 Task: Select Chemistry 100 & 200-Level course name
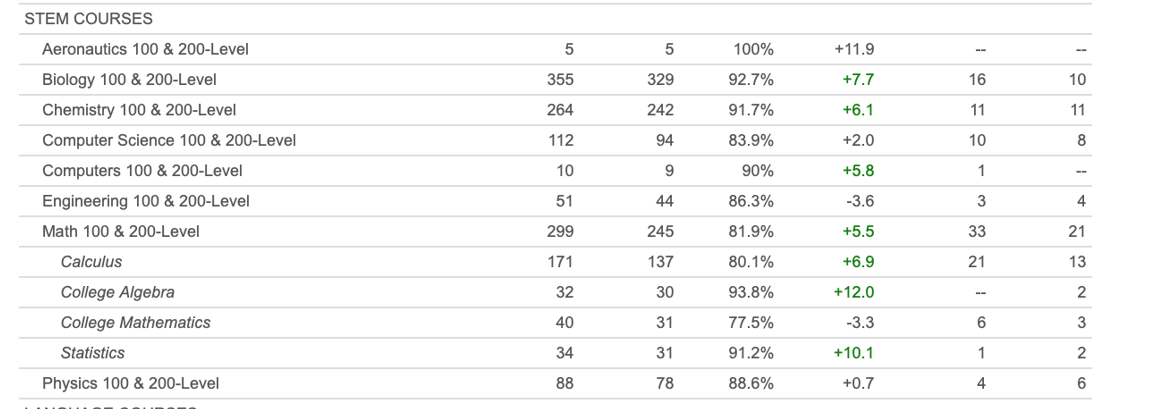[x=139, y=109]
